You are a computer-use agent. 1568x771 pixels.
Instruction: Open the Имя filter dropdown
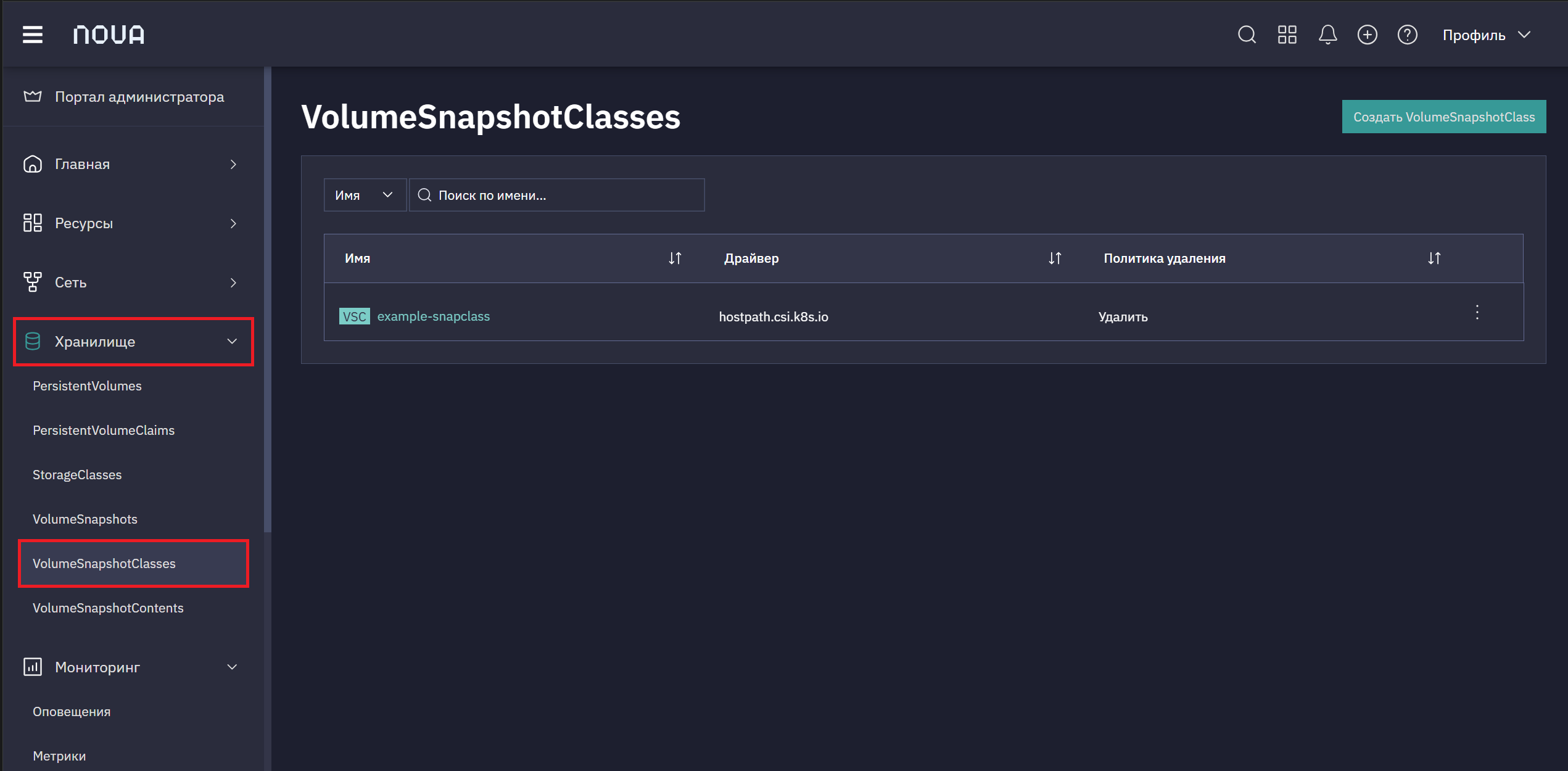(x=365, y=195)
